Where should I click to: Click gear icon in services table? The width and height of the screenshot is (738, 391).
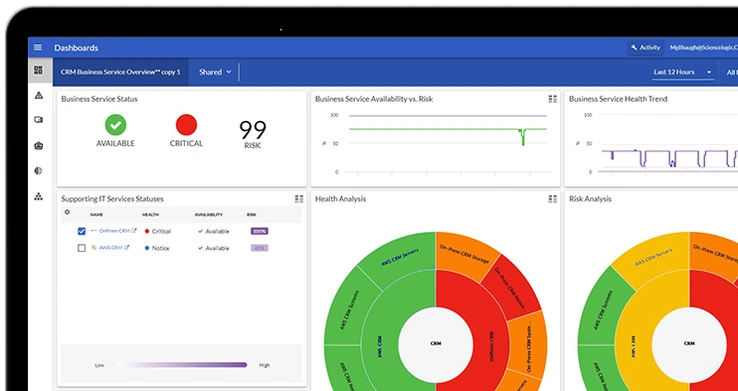[67, 212]
